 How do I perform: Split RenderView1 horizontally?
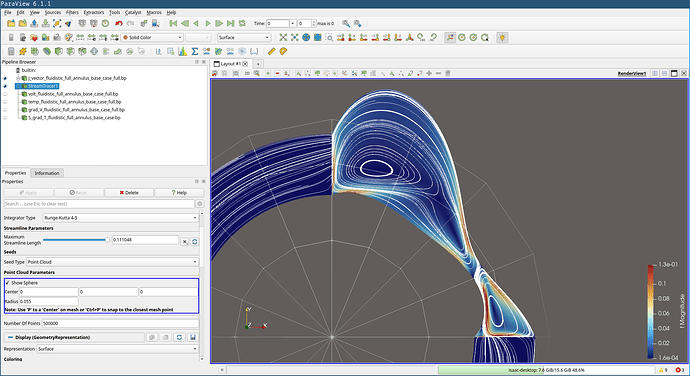click(x=655, y=74)
